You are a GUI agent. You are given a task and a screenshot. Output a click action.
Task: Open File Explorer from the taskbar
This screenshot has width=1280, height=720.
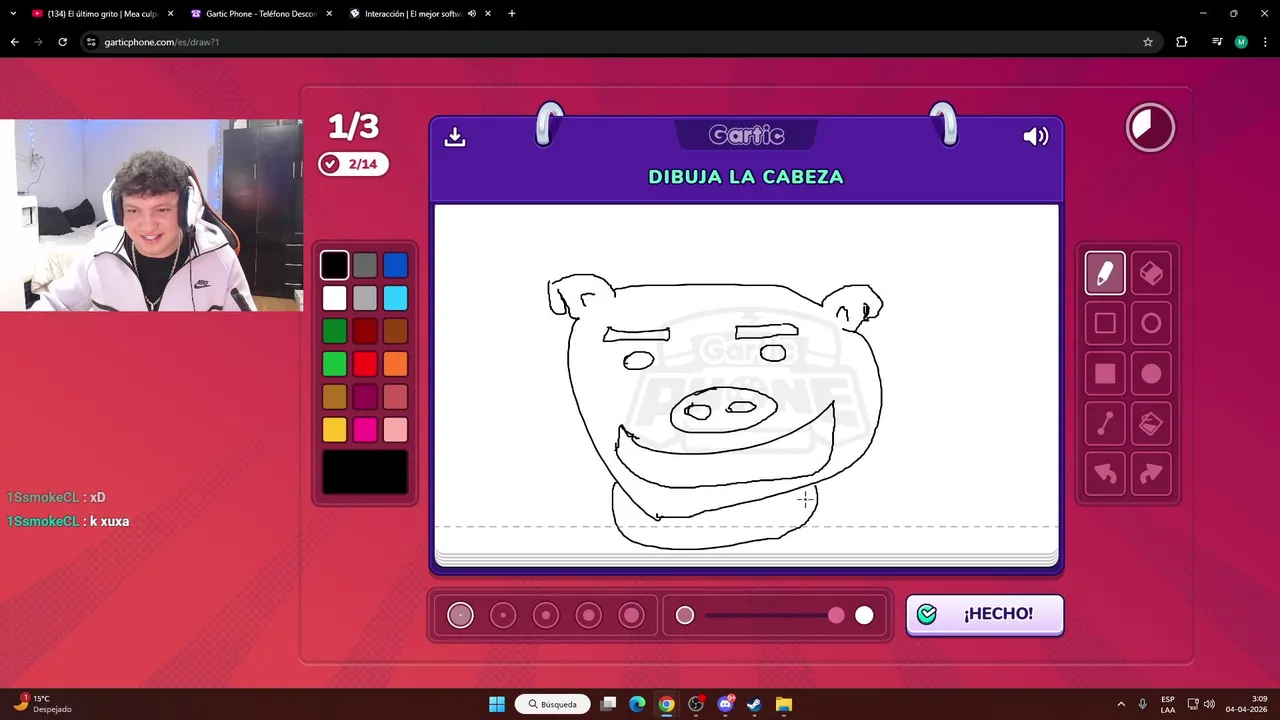tap(784, 704)
